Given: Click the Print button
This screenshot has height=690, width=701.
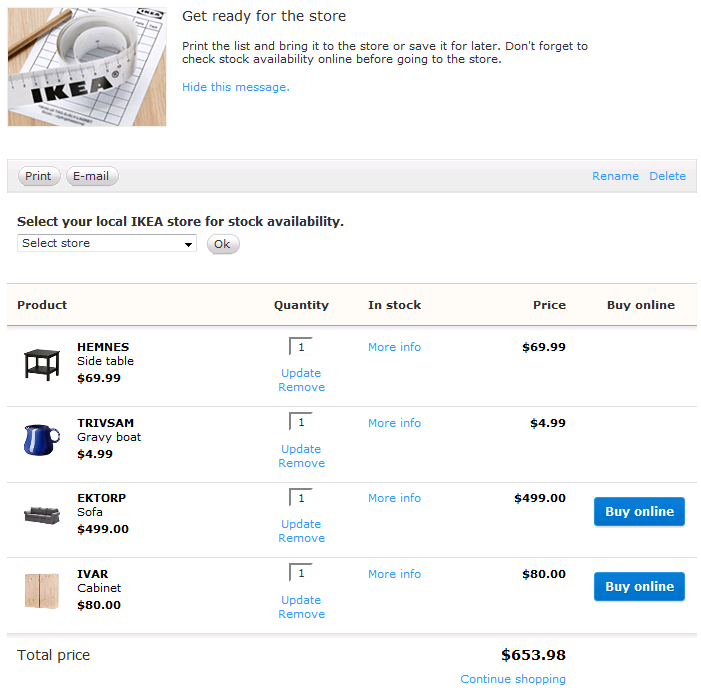Looking at the screenshot, I should pos(38,176).
